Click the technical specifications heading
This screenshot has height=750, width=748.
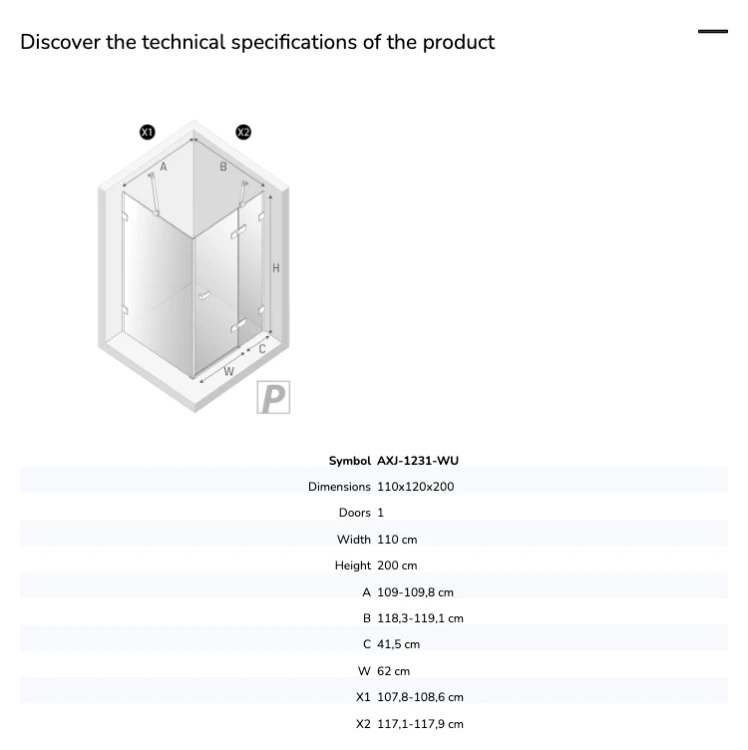(x=257, y=42)
